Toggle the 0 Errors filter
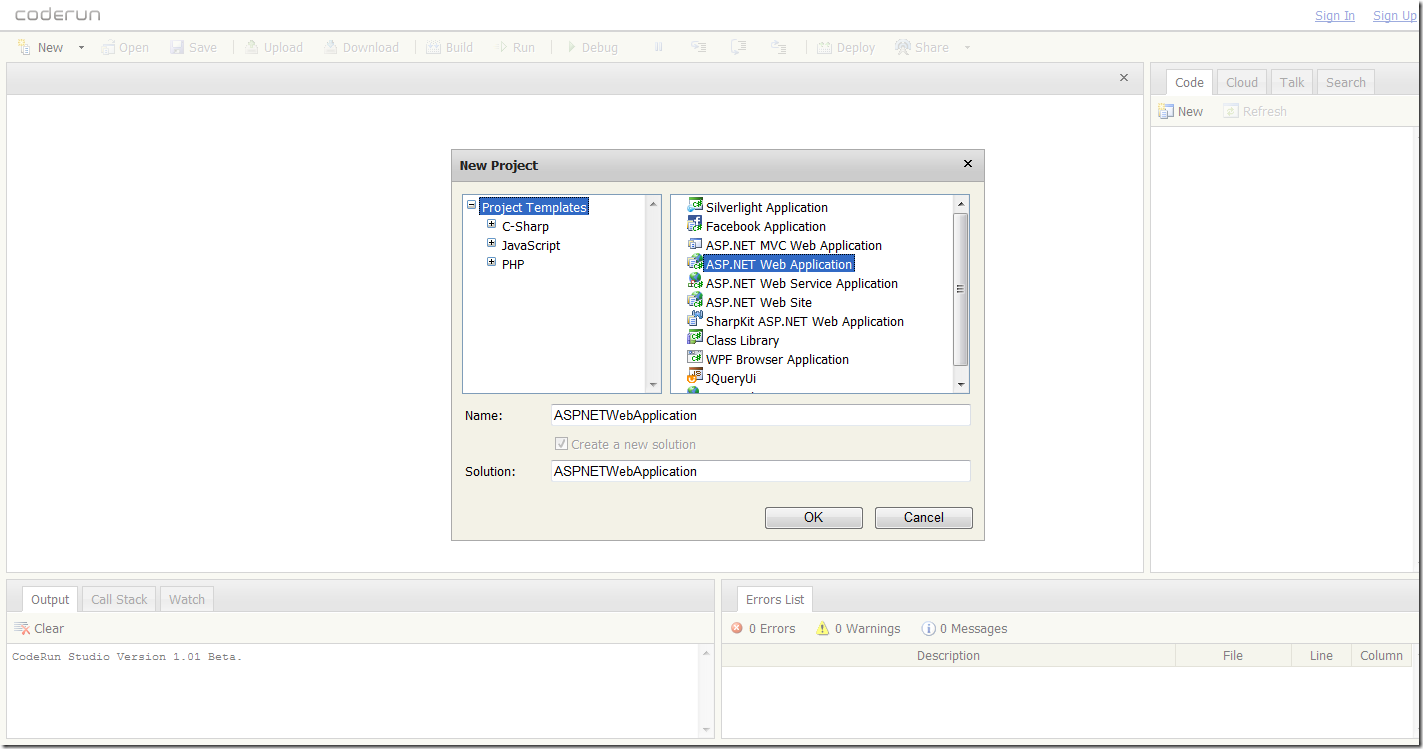The height and width of the screenshot is (749, 1423). point(763,628)
